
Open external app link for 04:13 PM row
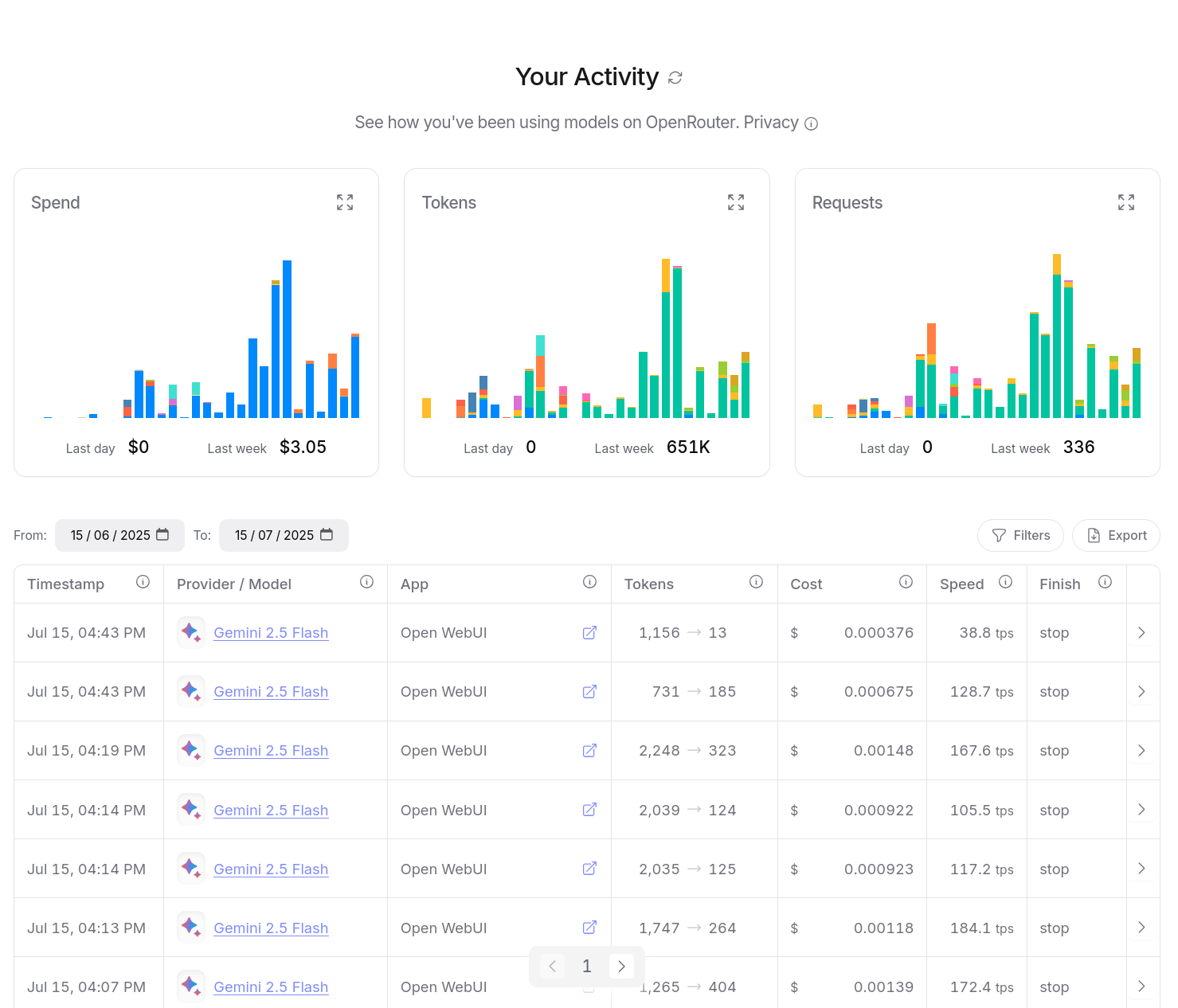click(590, 927)
